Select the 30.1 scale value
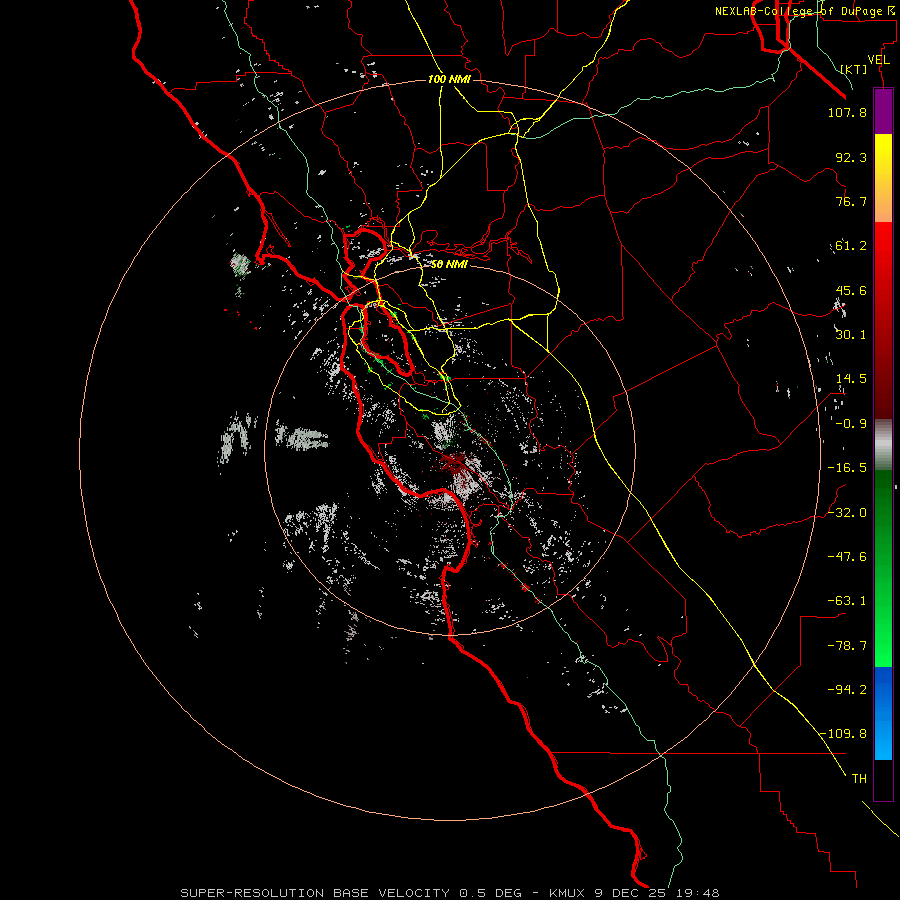 coord(851,335)
